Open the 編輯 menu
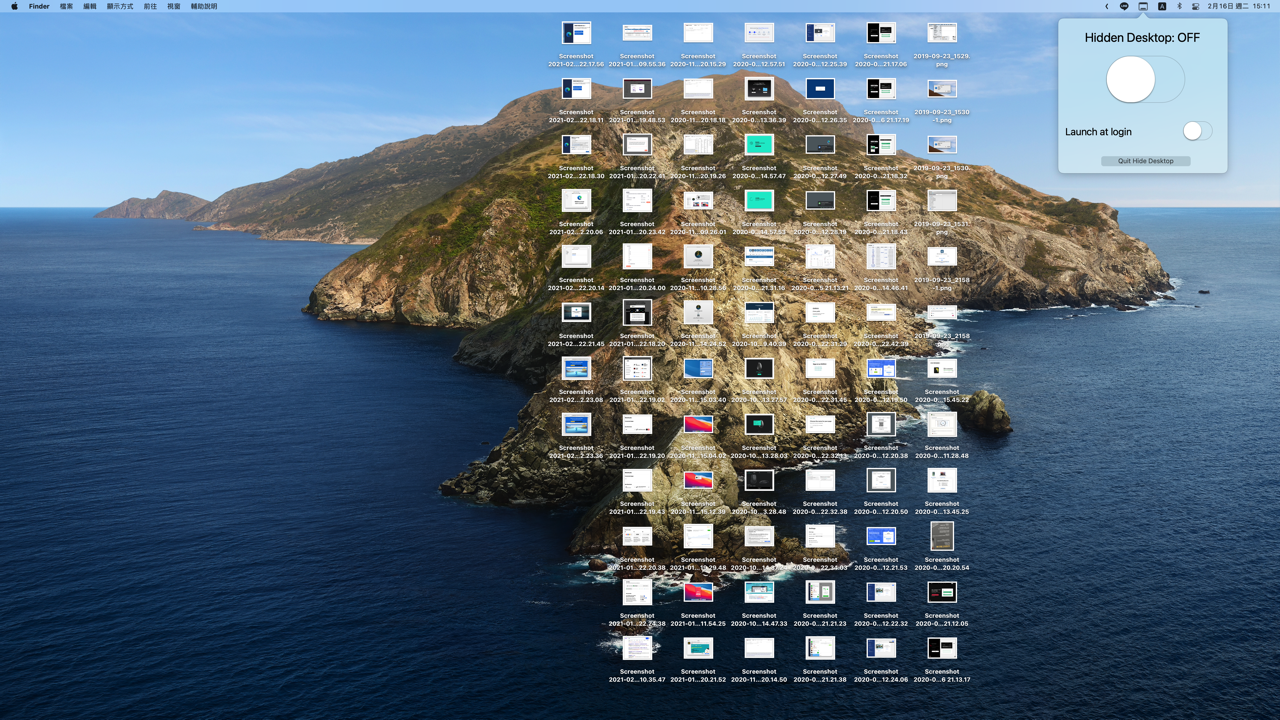1280x720 pixels. coord(90,6)
